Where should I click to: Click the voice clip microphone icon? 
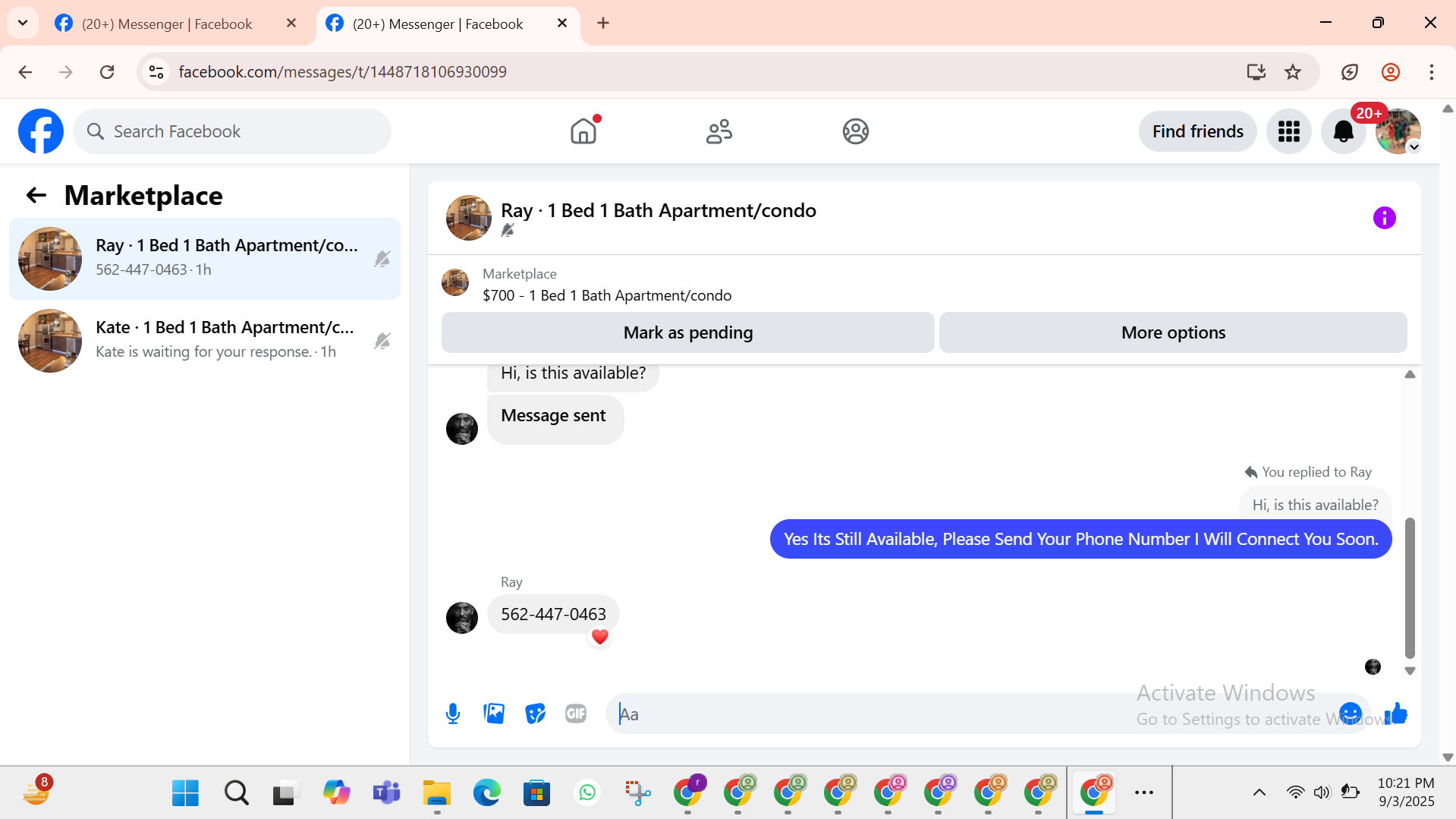453,713
